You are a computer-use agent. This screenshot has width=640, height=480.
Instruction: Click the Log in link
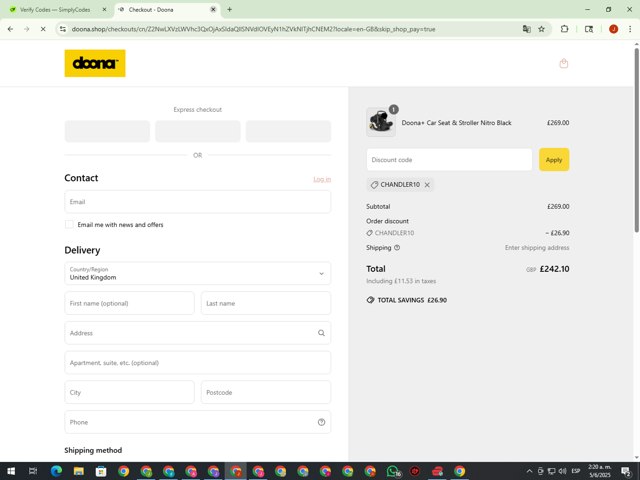(x=322, y=179)
